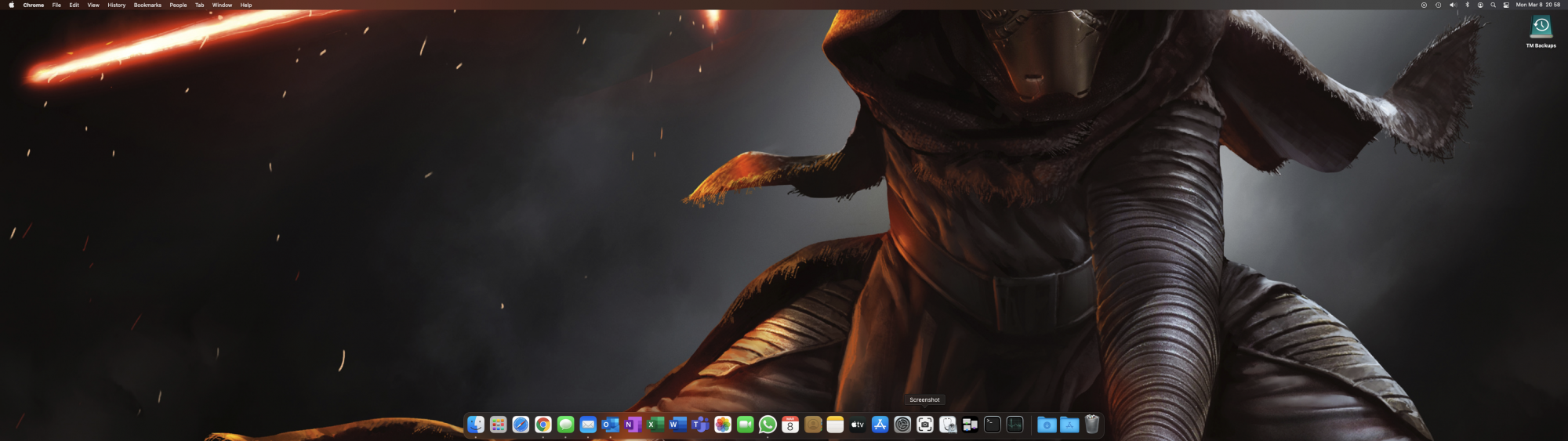Open Mission Control from the dock
Image resolution: width=1568 pixels, height=441 pixels.
pos(970,425)
